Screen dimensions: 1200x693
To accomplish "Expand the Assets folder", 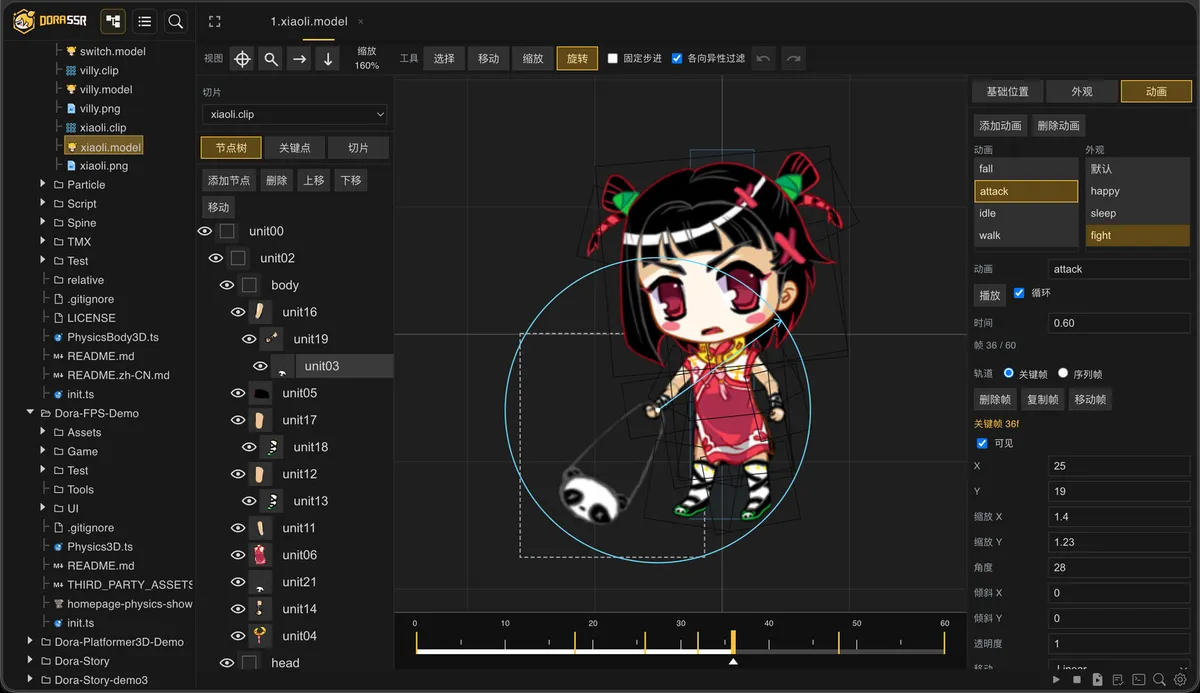I will coord(43,432).
